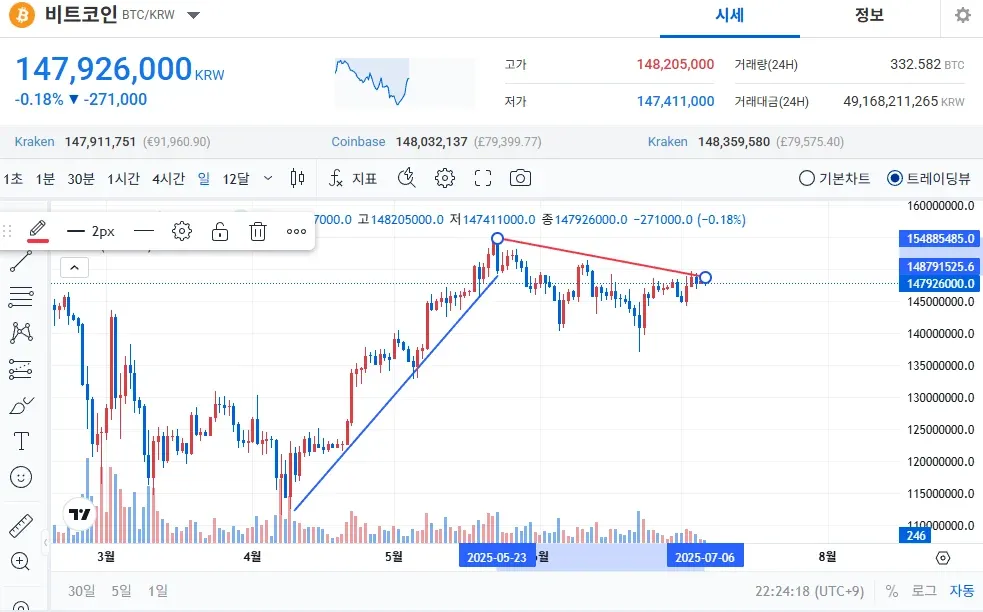
Task: Open the timeframe interval dropdown arrow
Action: point(267,178)
